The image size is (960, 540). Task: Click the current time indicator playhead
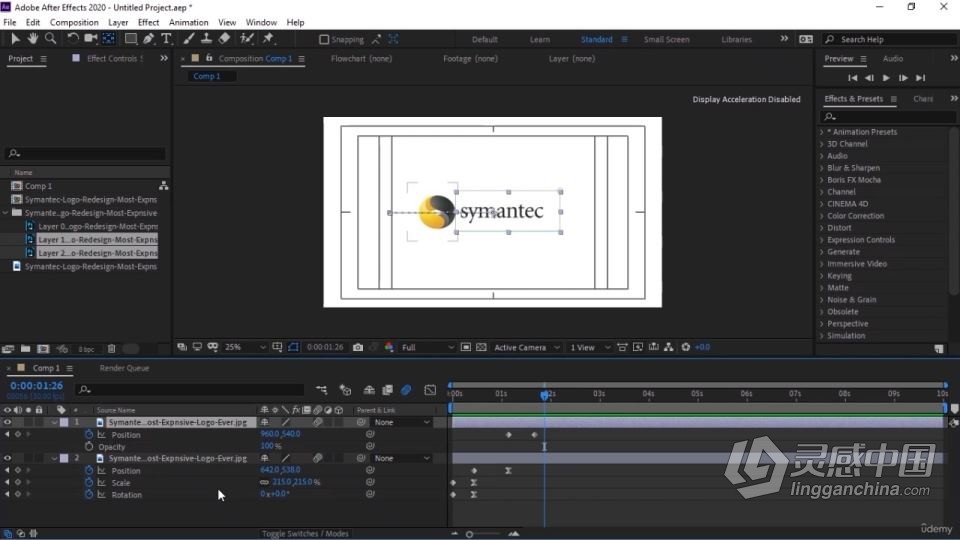coord(544,396)
